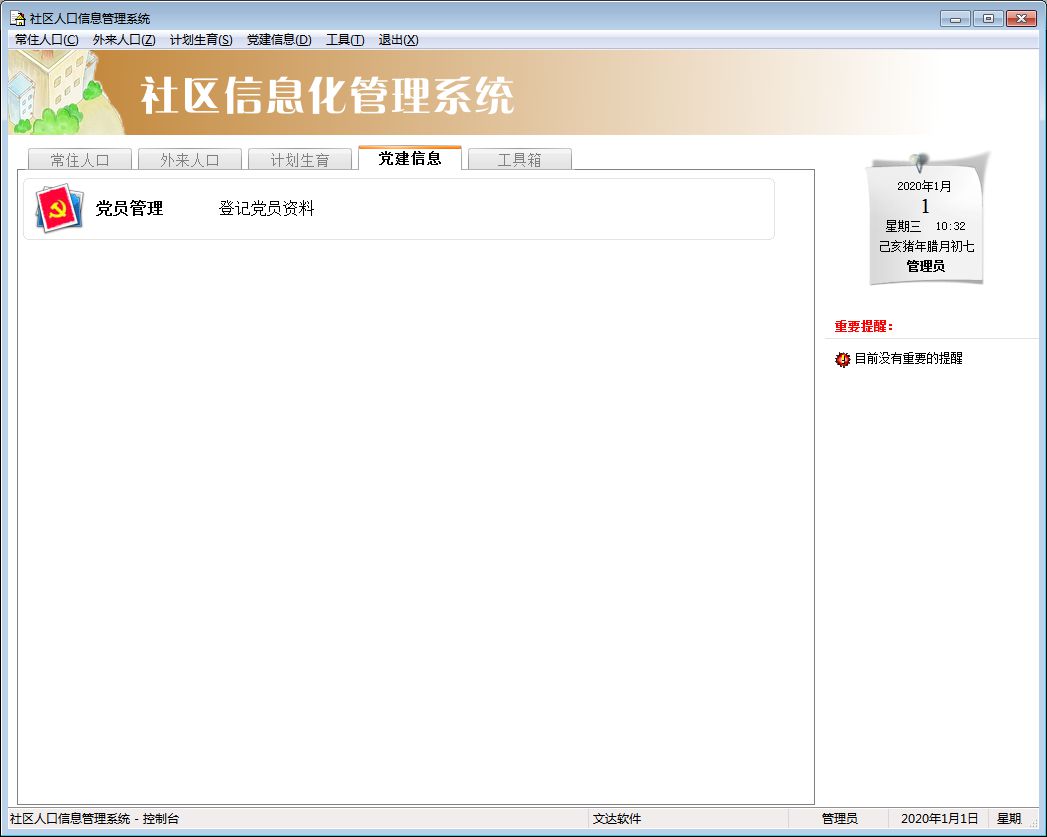Screen dimensions: 1047x837
Task: Click the pushpin on the calendar note
Action: point(916,162)
